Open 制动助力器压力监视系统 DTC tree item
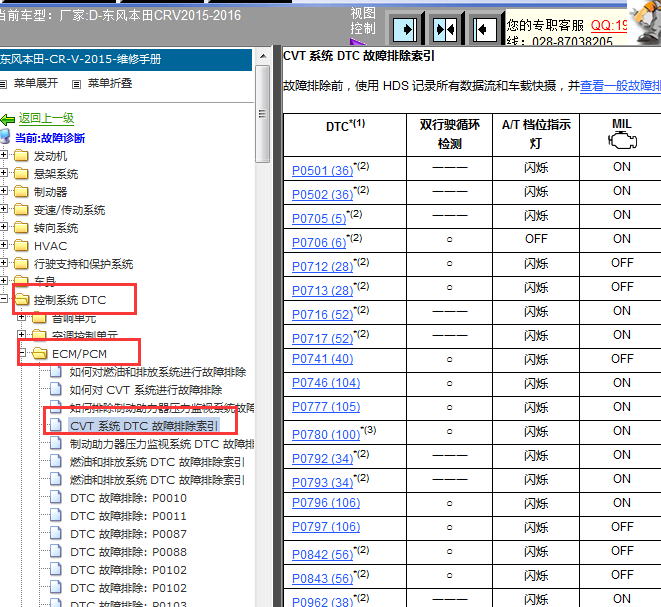This screenshot has height=607, width=661. pos(162,444)
